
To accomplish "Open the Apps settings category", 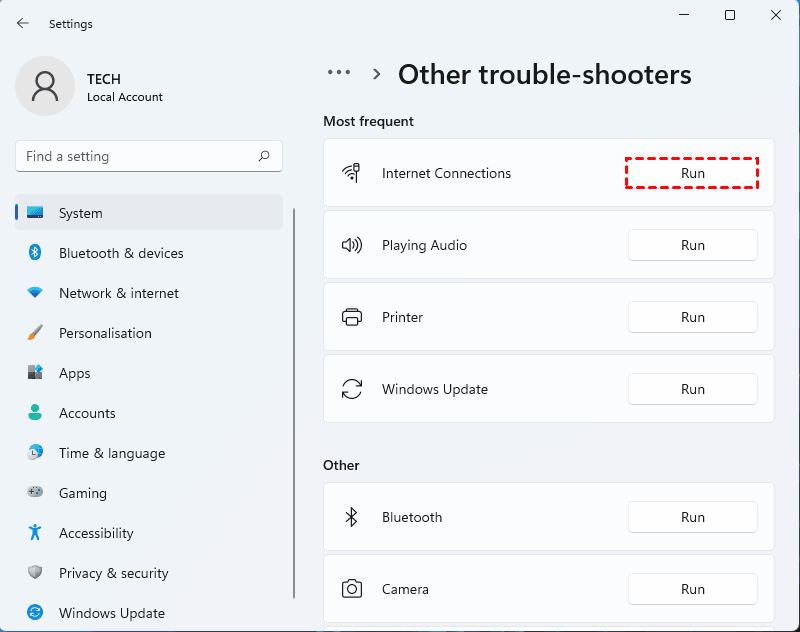I will [x=75, y=373].
